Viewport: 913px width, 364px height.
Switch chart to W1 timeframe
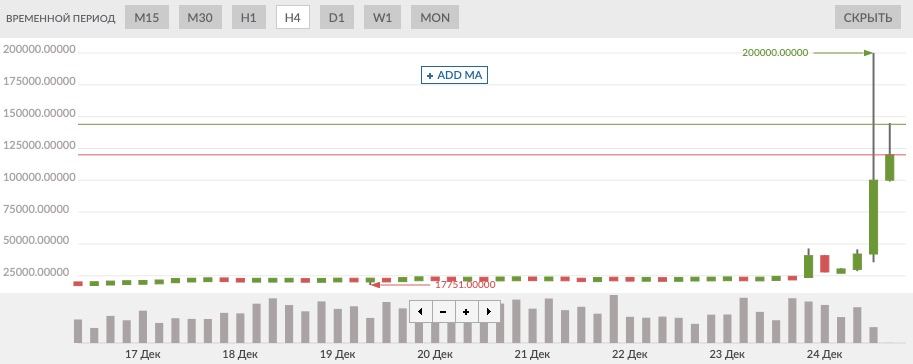tap(382, 17)
